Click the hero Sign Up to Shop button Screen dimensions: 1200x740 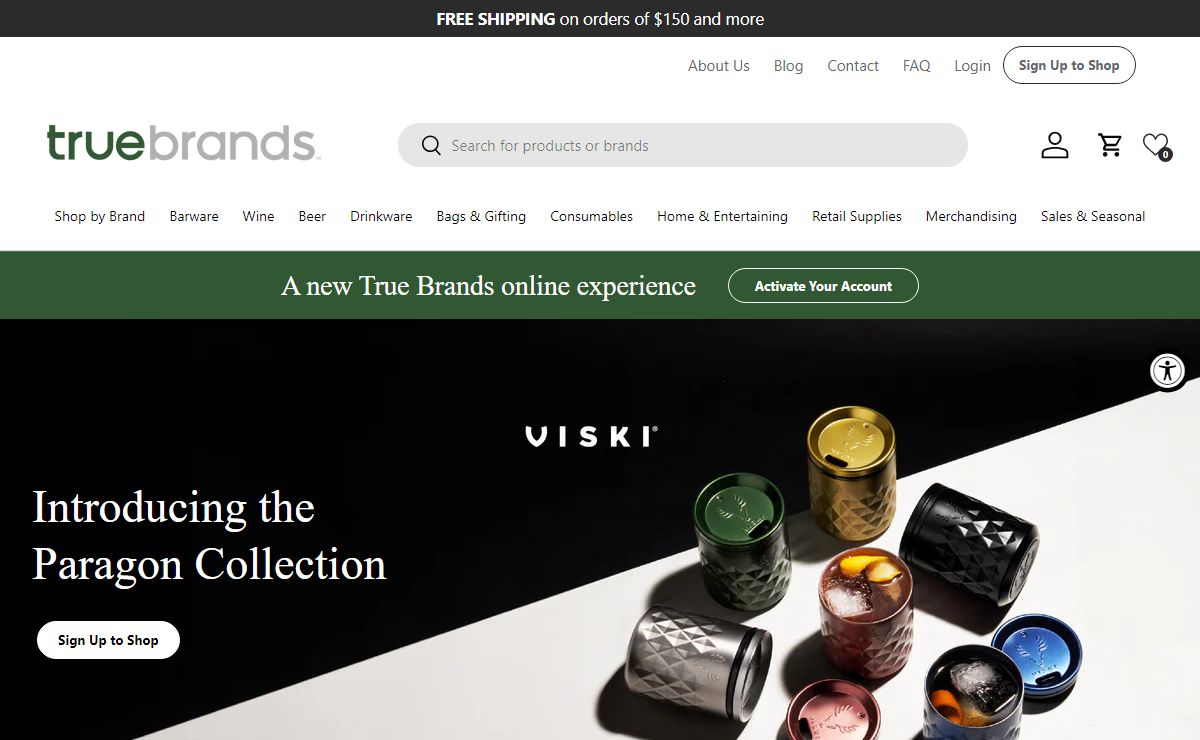[108, 640]
